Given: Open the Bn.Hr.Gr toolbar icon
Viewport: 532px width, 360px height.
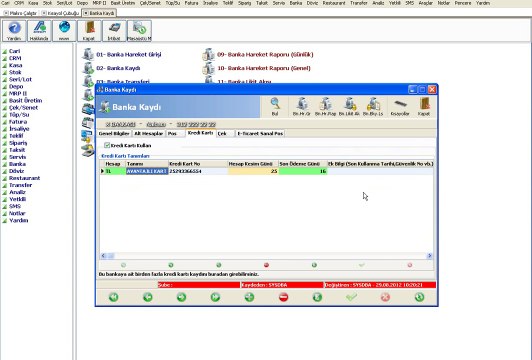Looking at the screenshot, I should point(302,107).
